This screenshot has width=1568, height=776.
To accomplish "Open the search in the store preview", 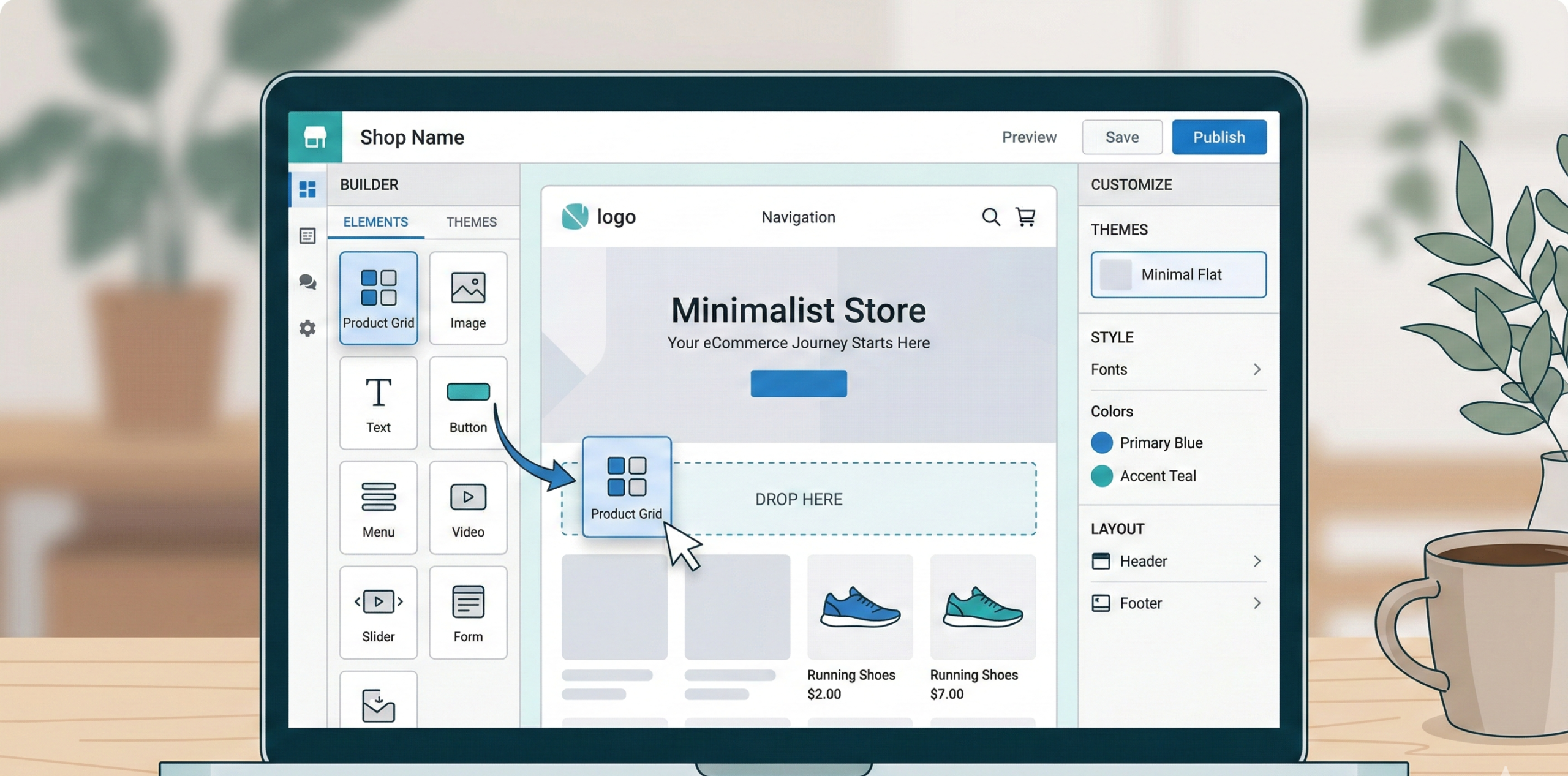I will tap(990, 217).
